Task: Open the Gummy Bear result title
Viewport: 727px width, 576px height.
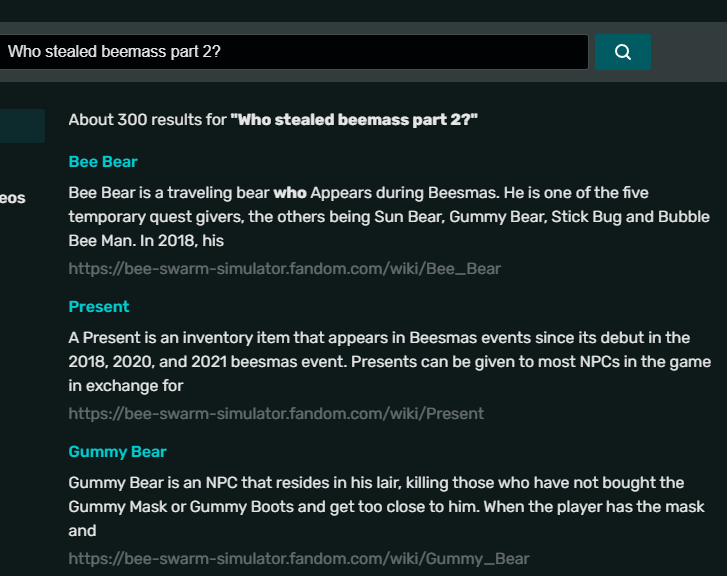Action: click(x=117, y=452)
